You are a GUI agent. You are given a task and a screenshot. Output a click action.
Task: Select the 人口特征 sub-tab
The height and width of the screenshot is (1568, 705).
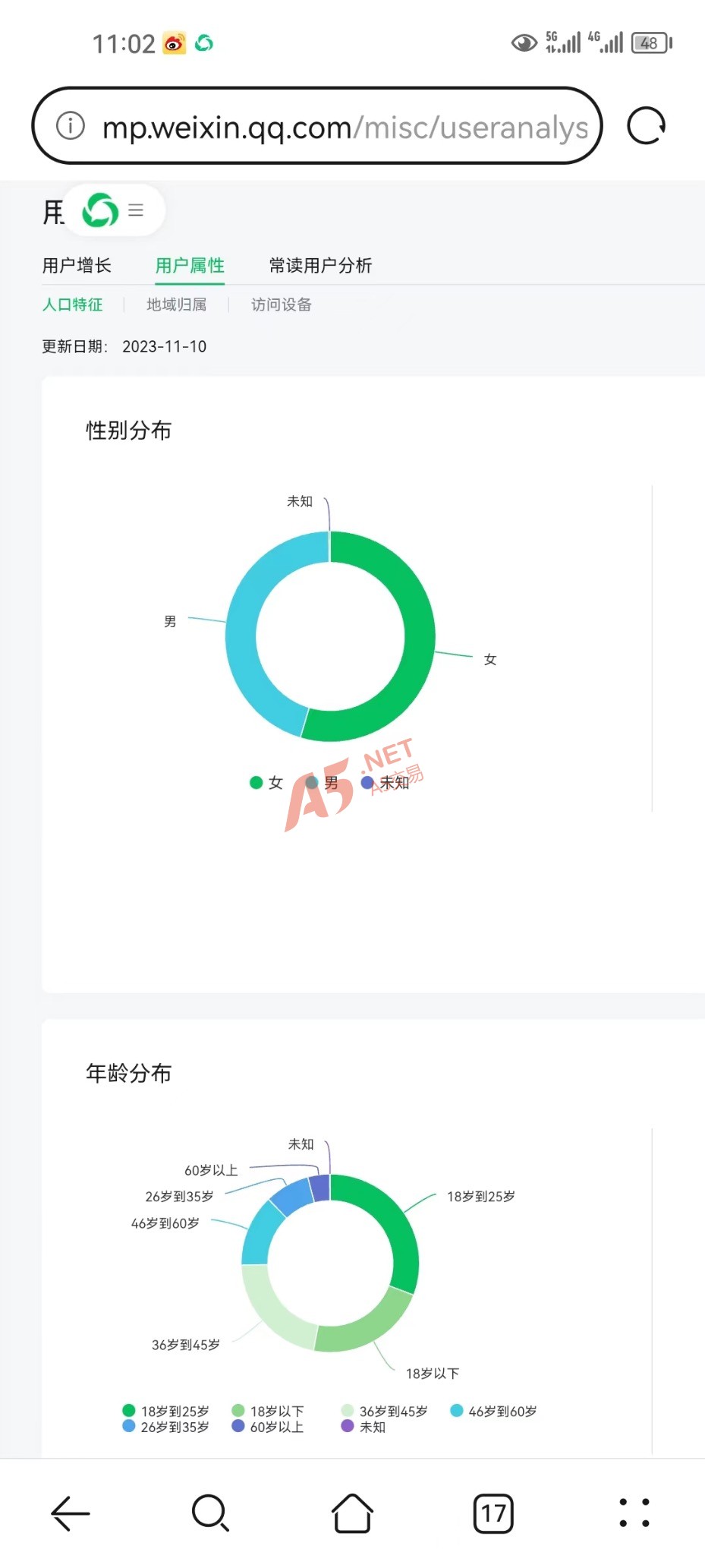point(72,305)
